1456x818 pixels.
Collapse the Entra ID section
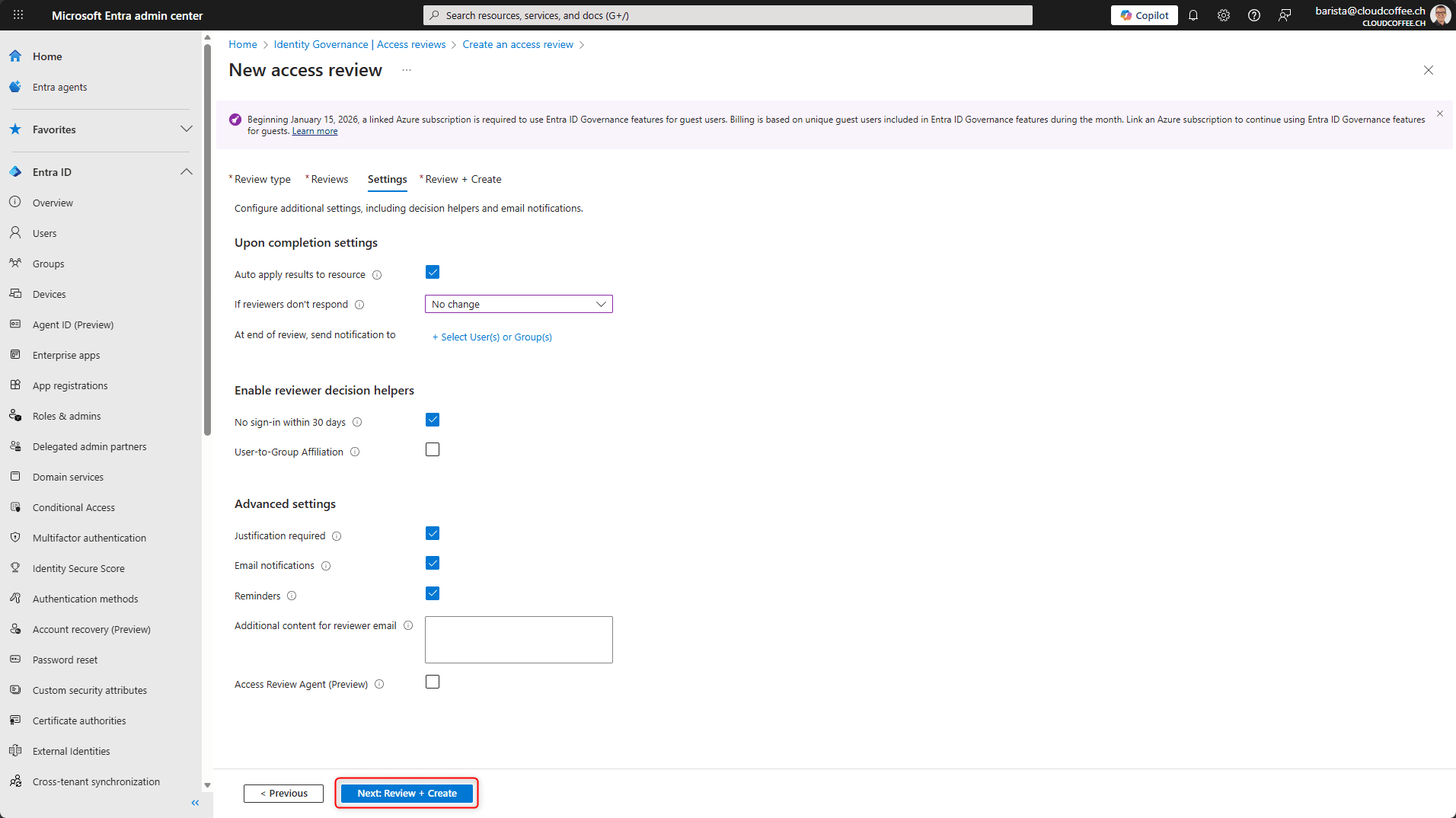click(x=186, y=172)
